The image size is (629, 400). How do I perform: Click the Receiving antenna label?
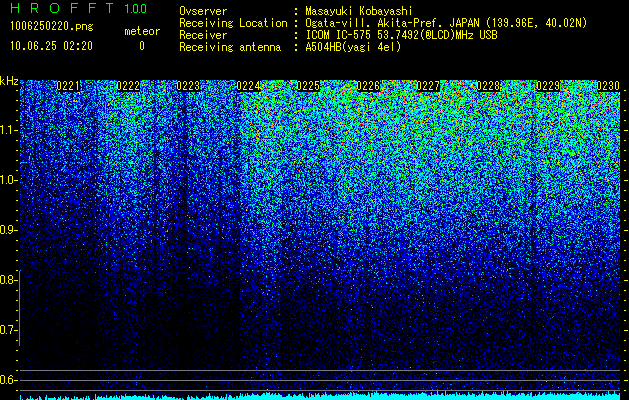(230, 47)
